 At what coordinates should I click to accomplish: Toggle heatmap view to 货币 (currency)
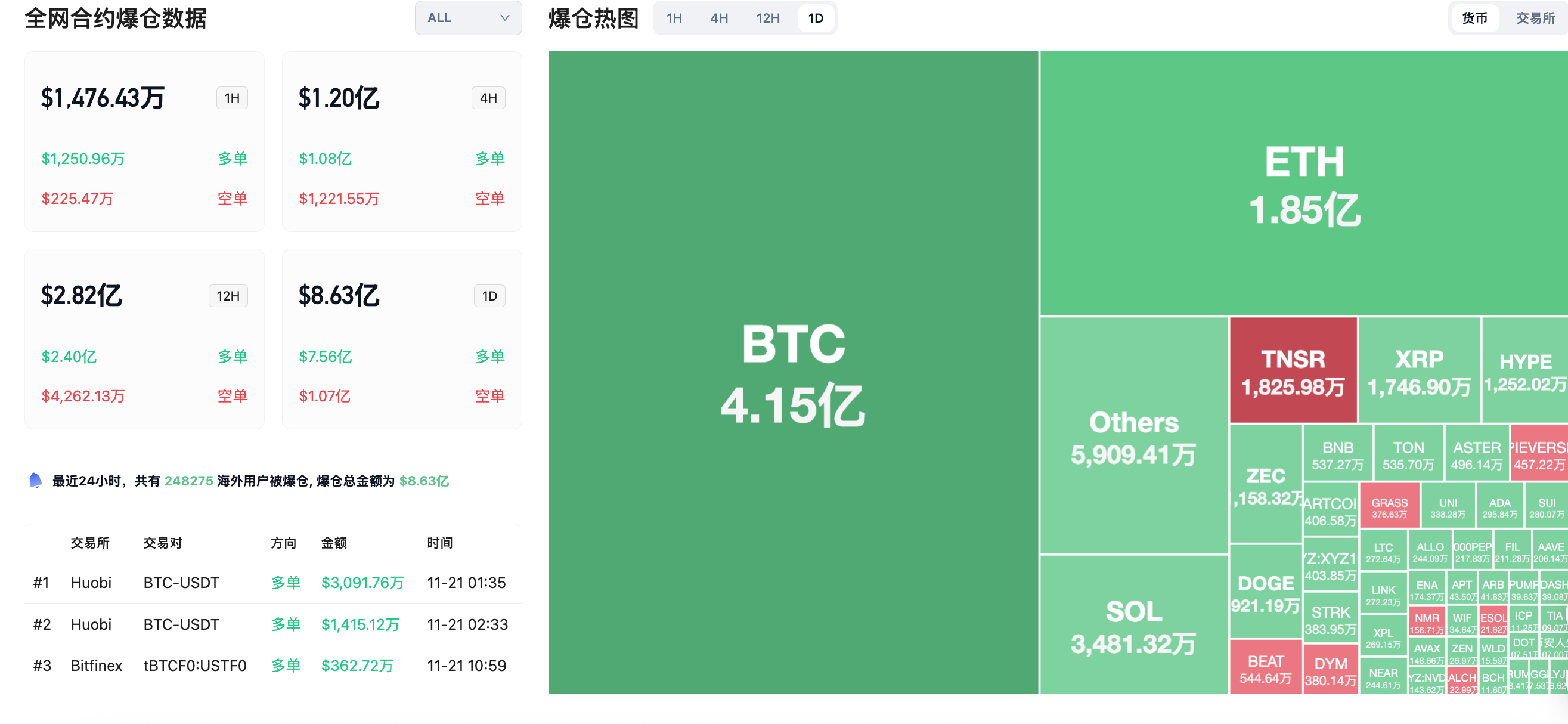[1474, 18]
